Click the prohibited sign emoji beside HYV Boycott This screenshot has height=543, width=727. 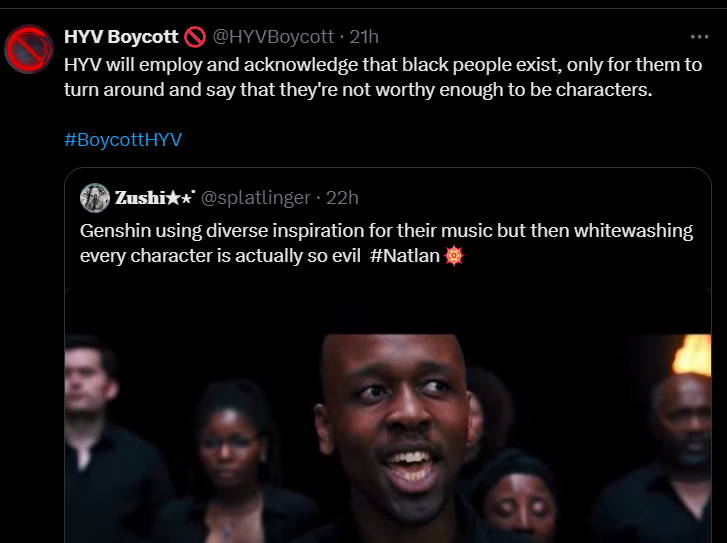point(195,37)
